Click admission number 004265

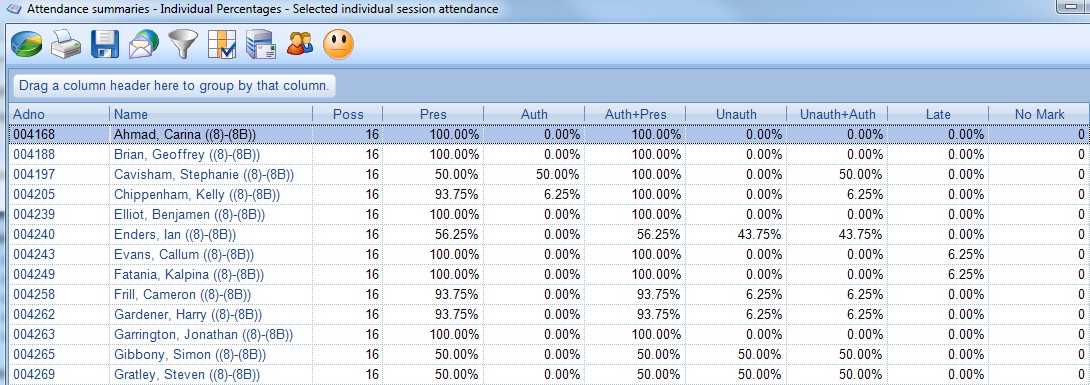point(34,355)
